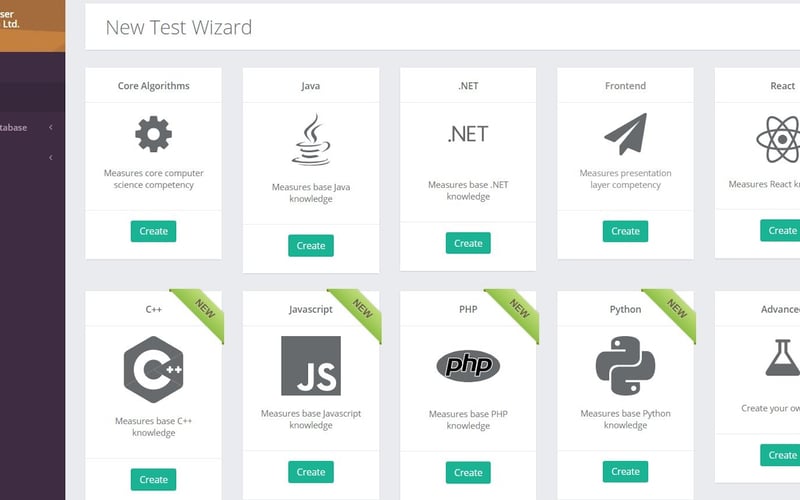The width and height of the screenshot is (800, 500).
Task: Click 'Measures base Javascript knowledge' description
Action: coord(311,419)
